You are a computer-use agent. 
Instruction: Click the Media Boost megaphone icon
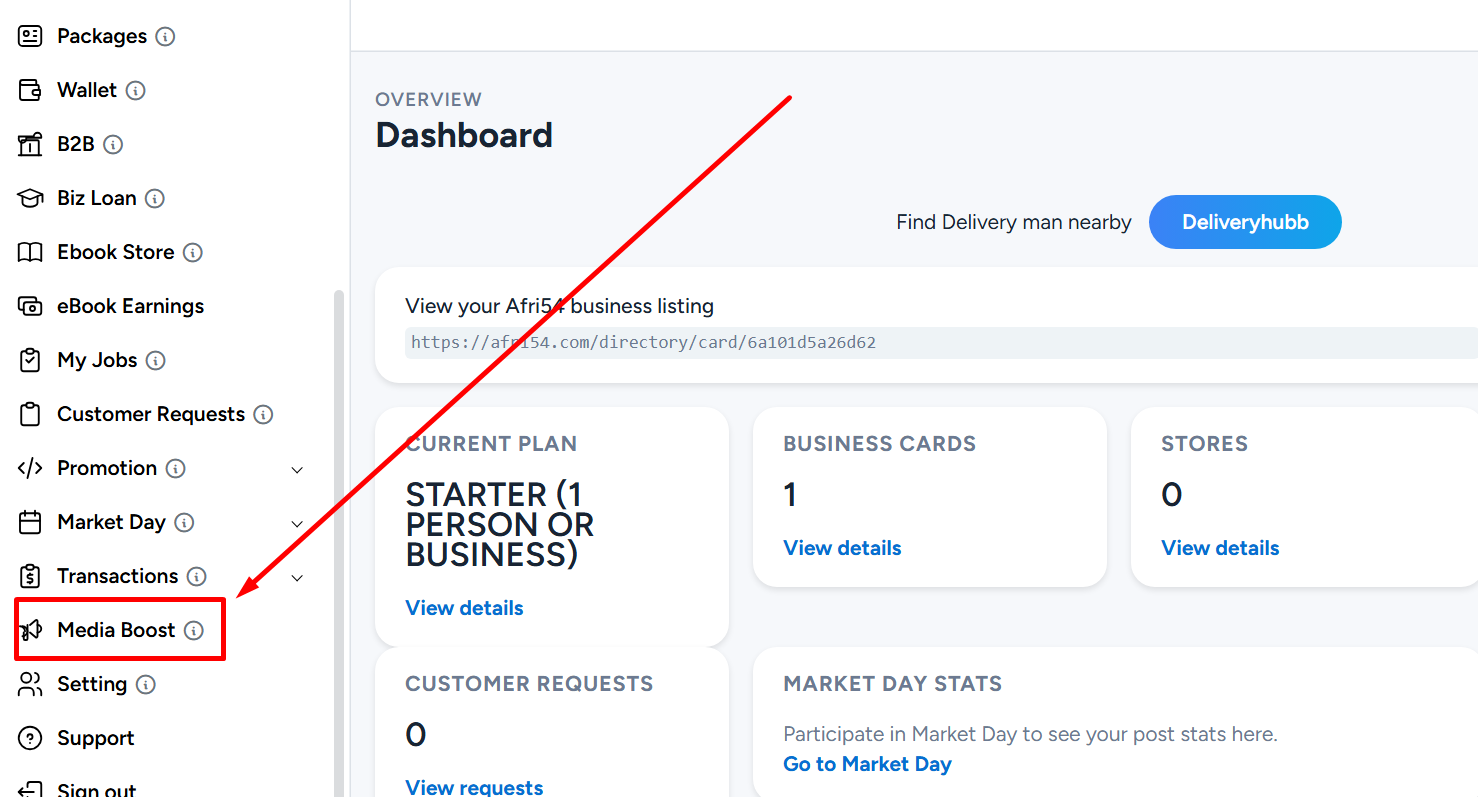[x=30, y=630]
